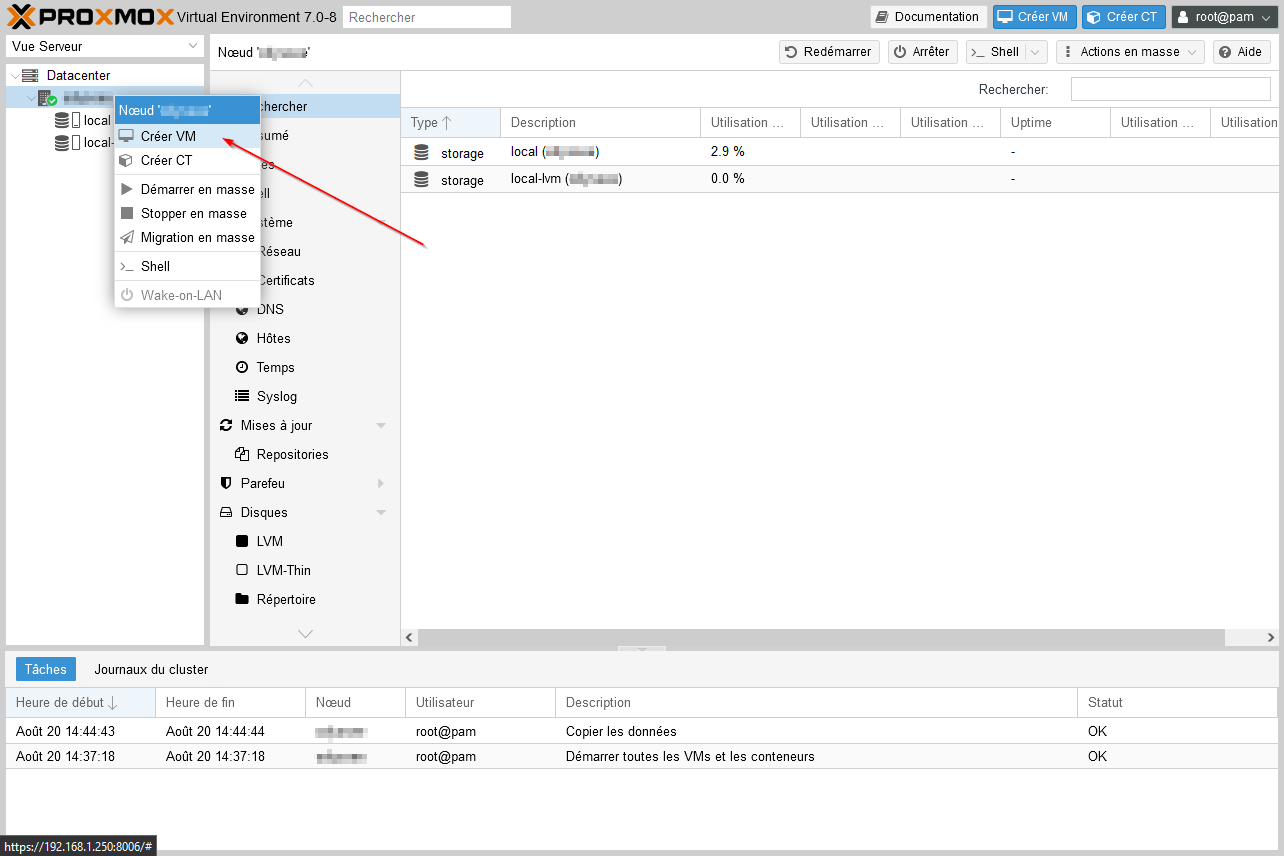Click the Datacenter server icon in tree
This screenshot has height=856, width=1284.
(30, 76)
